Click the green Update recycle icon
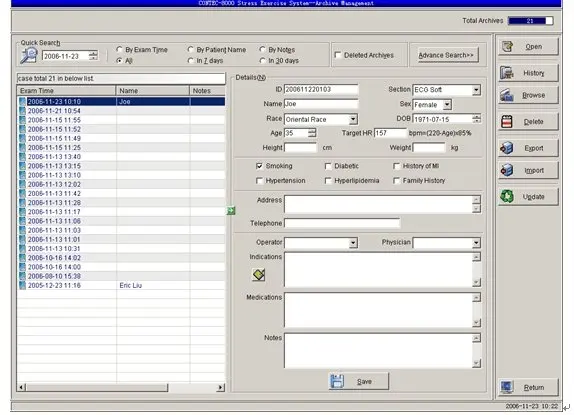Viewport: 574px width, 415px height. 507,197
